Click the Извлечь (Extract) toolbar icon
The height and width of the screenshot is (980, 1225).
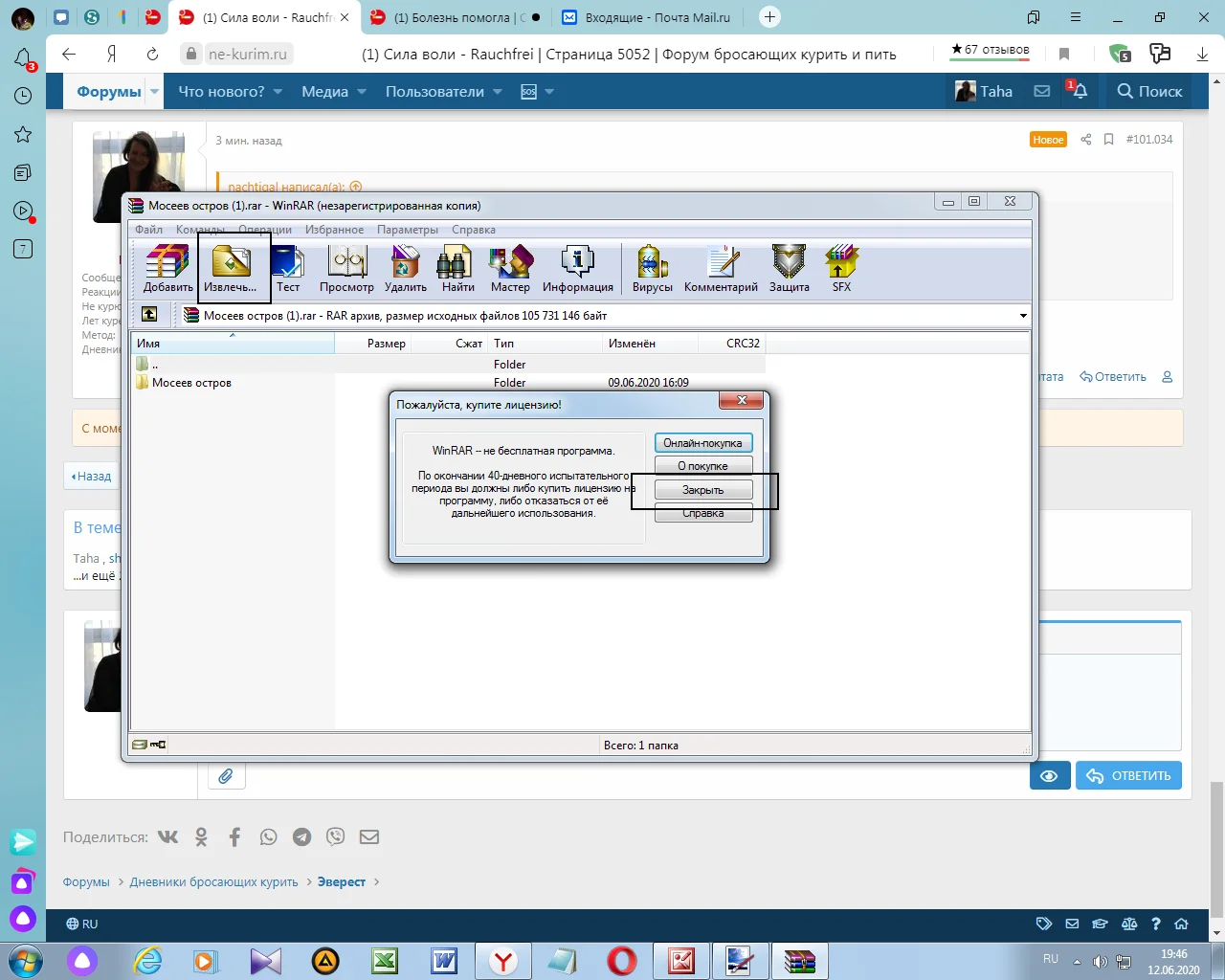(231, 268)
